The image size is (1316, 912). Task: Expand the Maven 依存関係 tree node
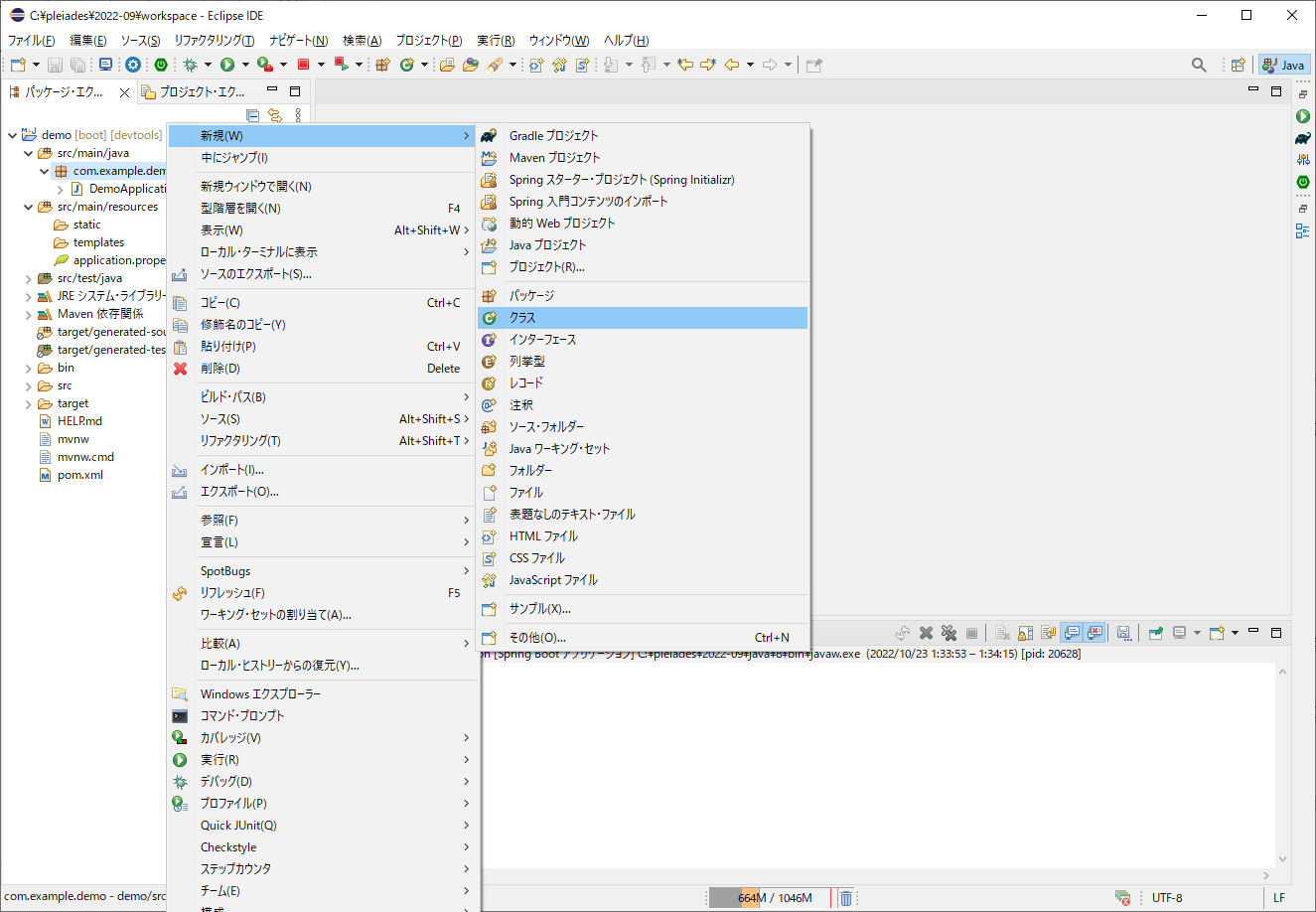[x=29, y=314]
